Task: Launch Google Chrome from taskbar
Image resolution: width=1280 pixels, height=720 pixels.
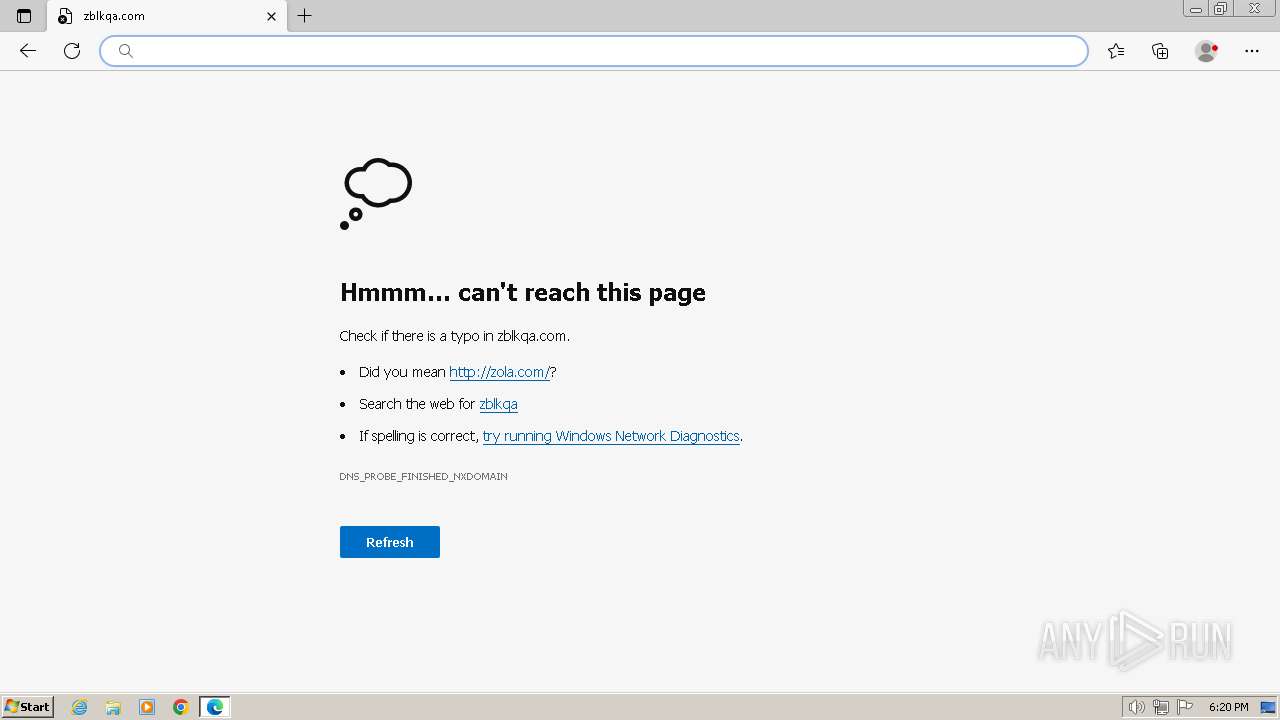Action: (x=181, y=707)
